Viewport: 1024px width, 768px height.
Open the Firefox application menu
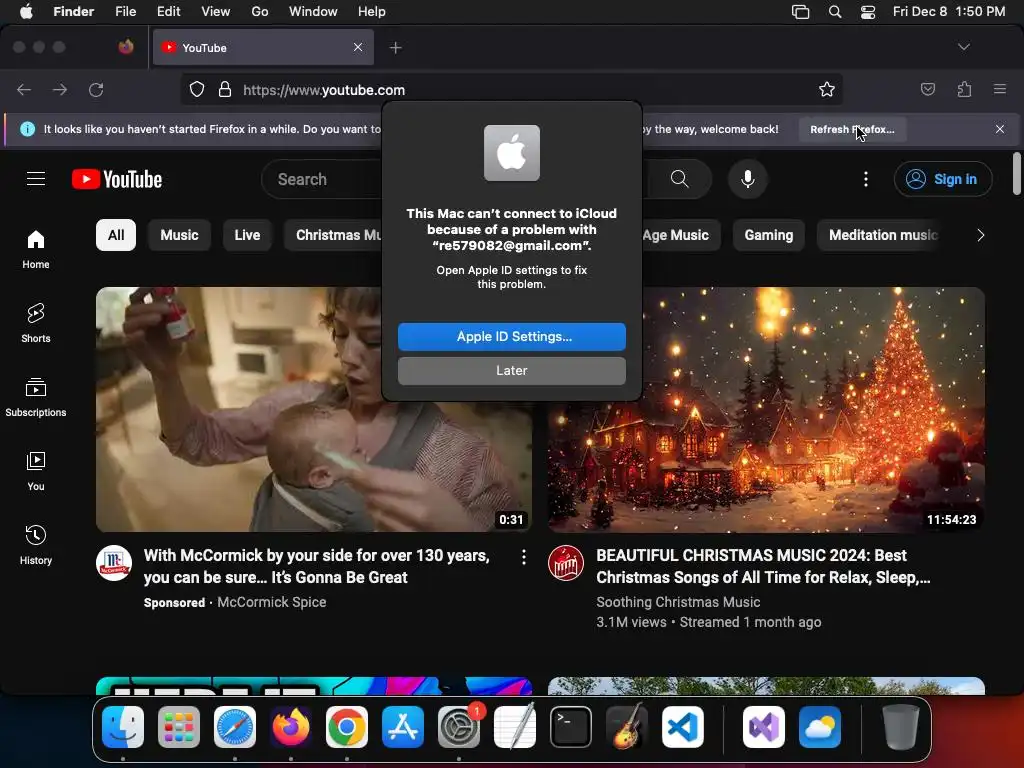pyautogui.click(x=1000, y=89)
